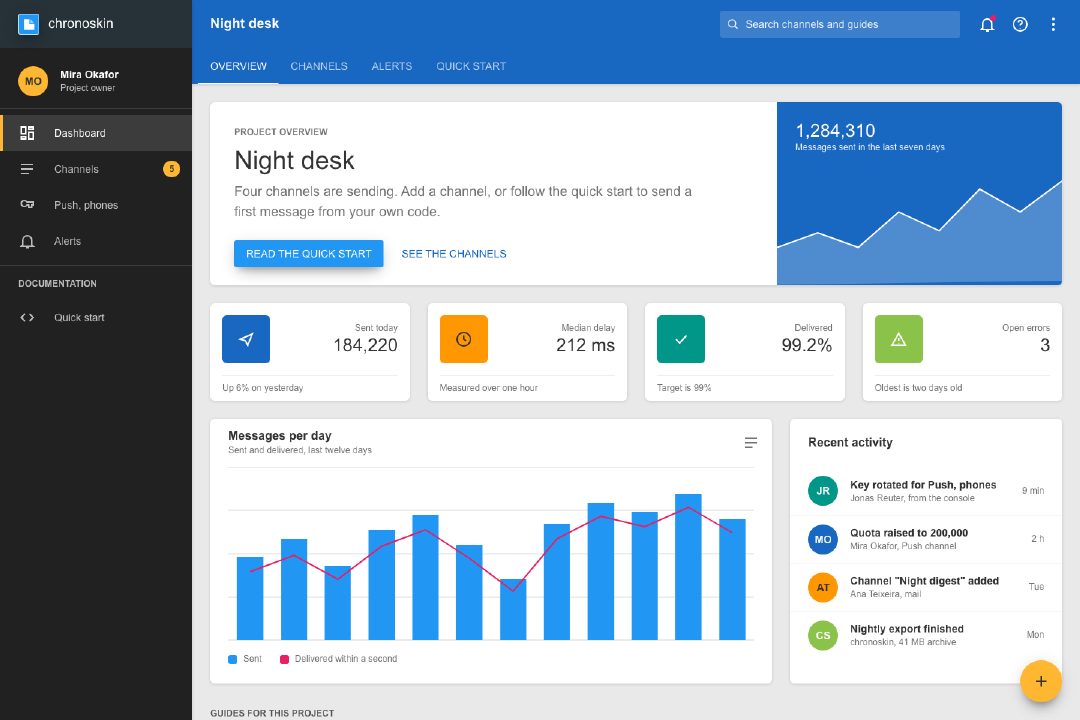Click the Sent today paper plane icon
The image size is (1080, 720).
coord(246,339)
